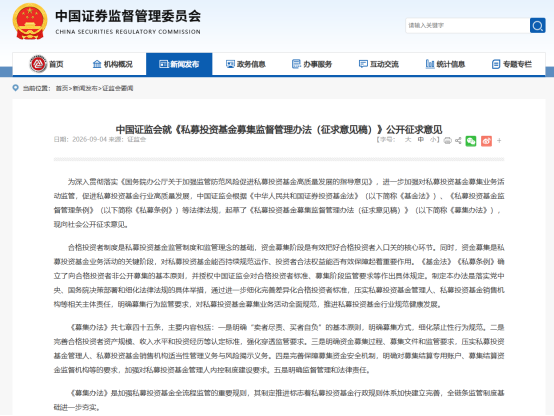554x416 pixels.
Task: Open the 专题专栏 navigation item
Action: tap(512, 64)
